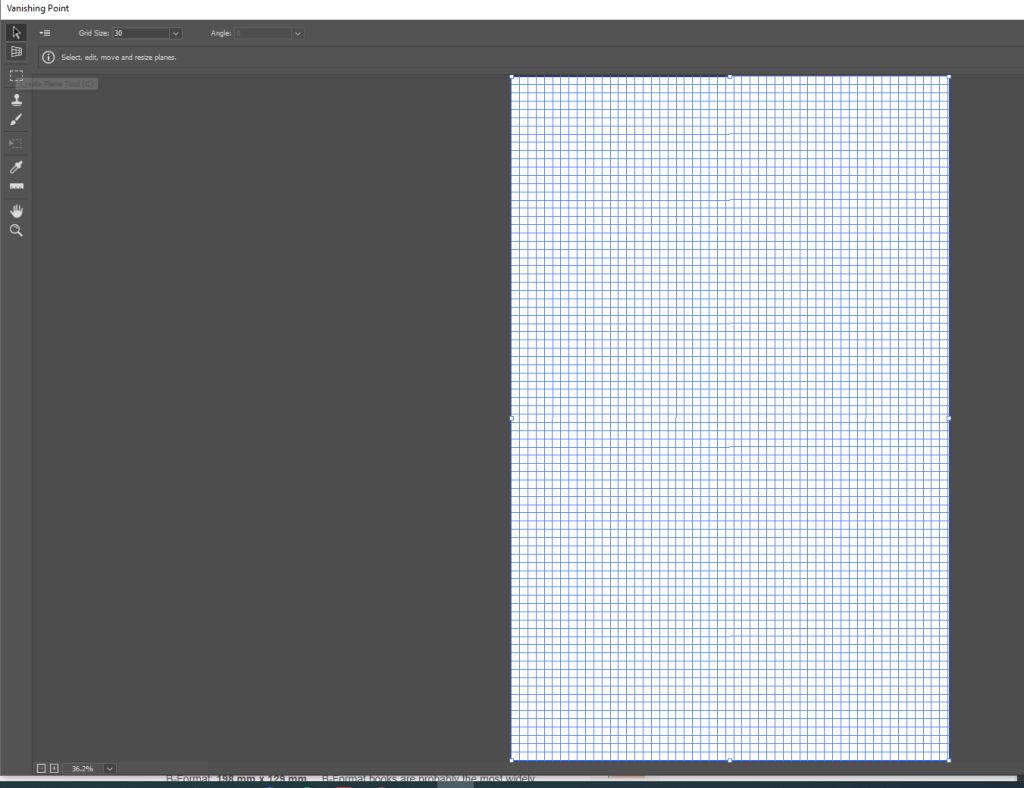
Task: Select the Transform tool
Action: point(16,143)
